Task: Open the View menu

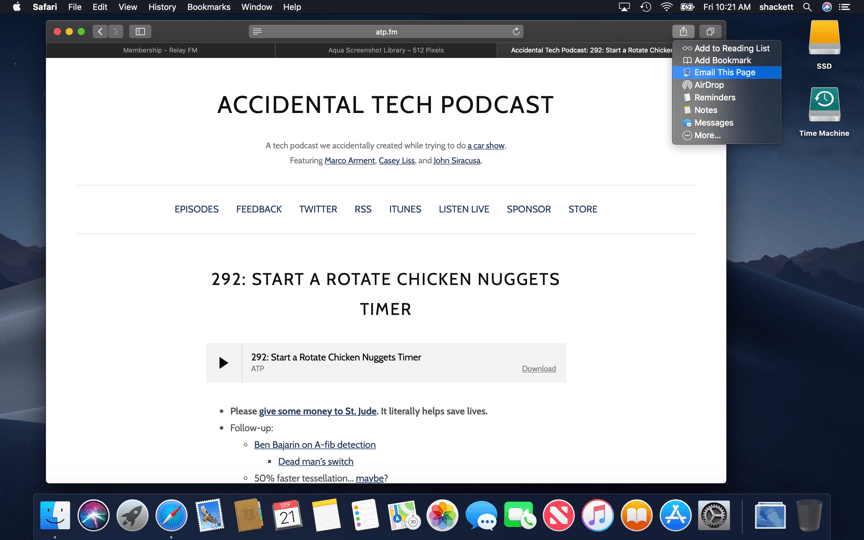Action: (128, 7)
